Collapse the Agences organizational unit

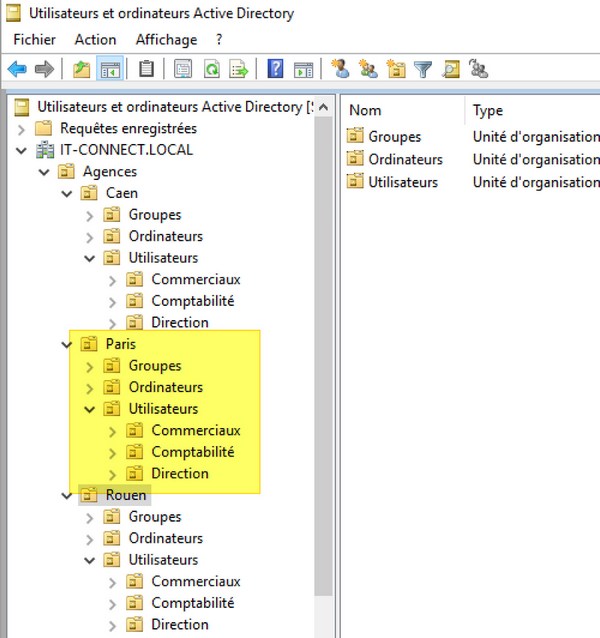point(45,172)
